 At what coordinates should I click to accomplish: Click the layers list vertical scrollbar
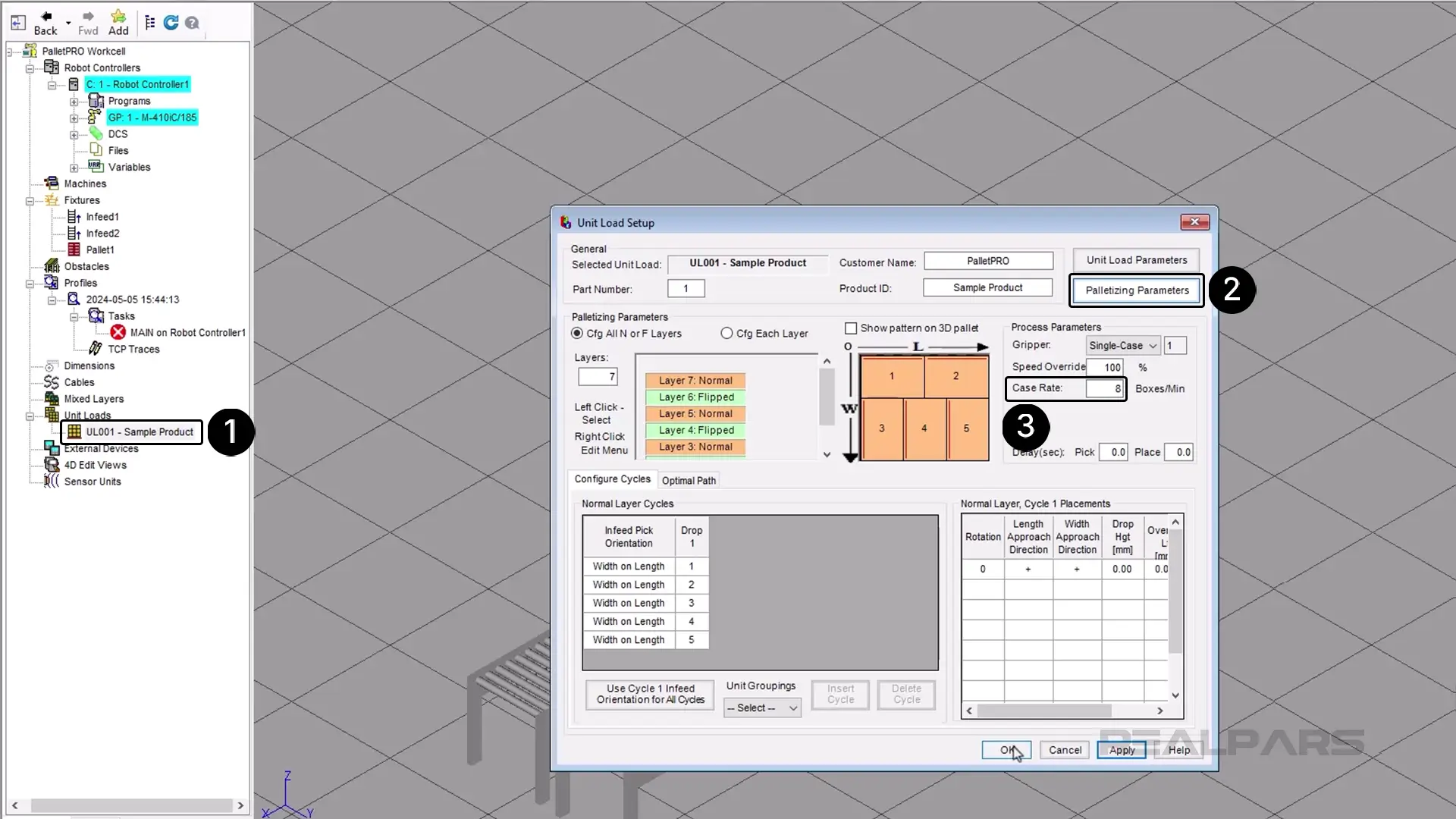coord(827,408)
